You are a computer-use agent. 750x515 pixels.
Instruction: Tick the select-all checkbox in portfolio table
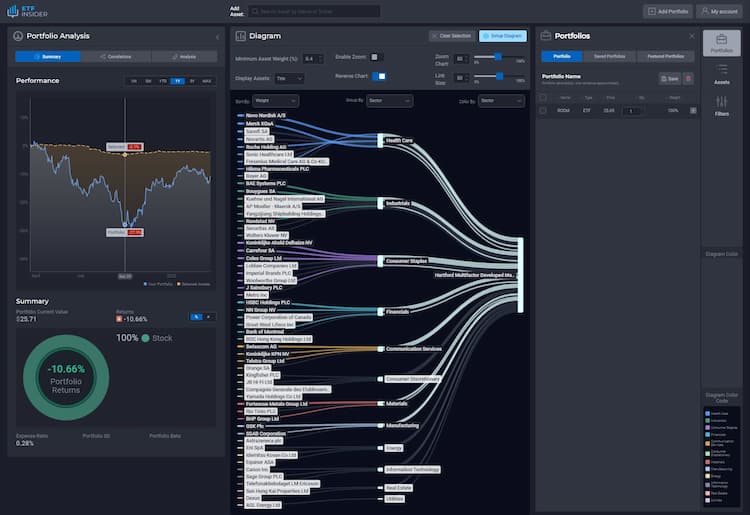coord(542,98)
